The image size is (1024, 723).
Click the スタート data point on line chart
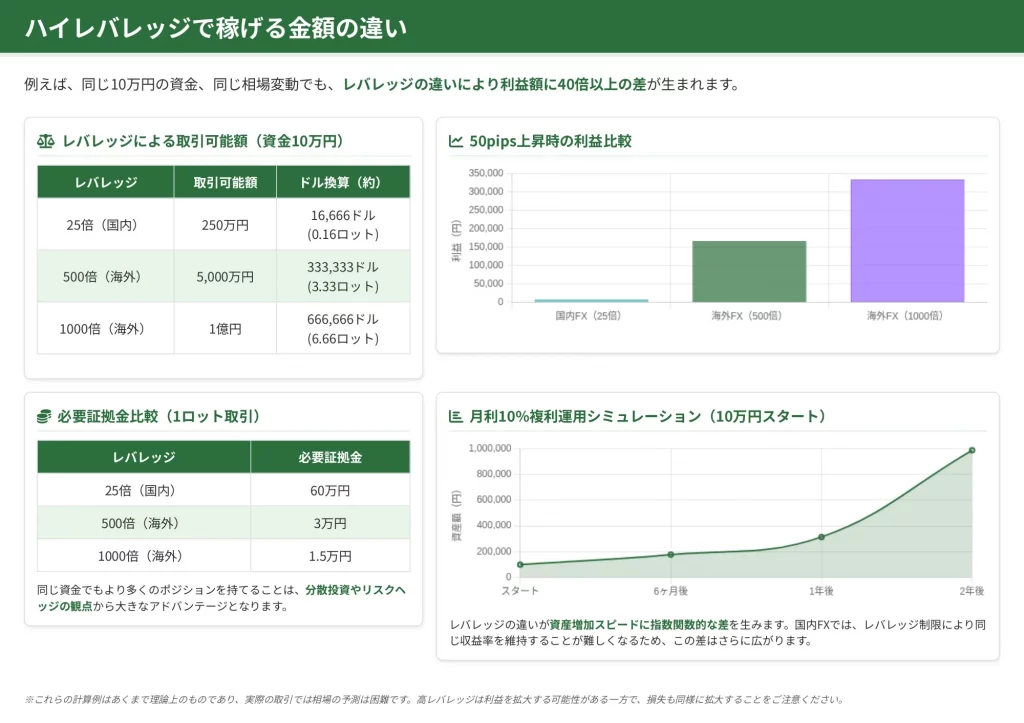point(520,565)
